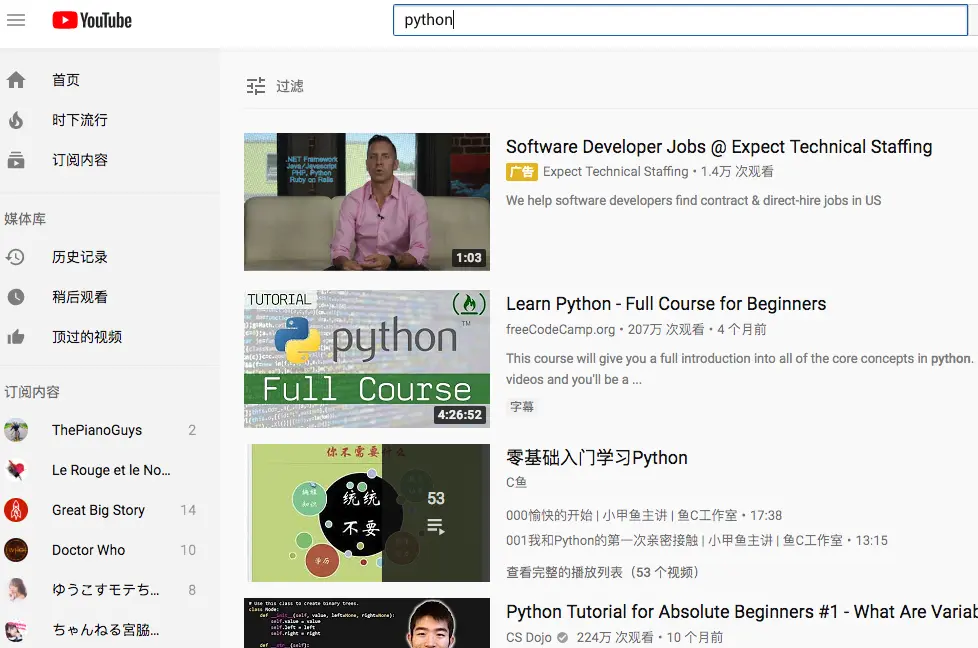The width and height of the screenshot is (978, 648).
Task: Open the hamburger guide menu
Action: pos(16,20)
